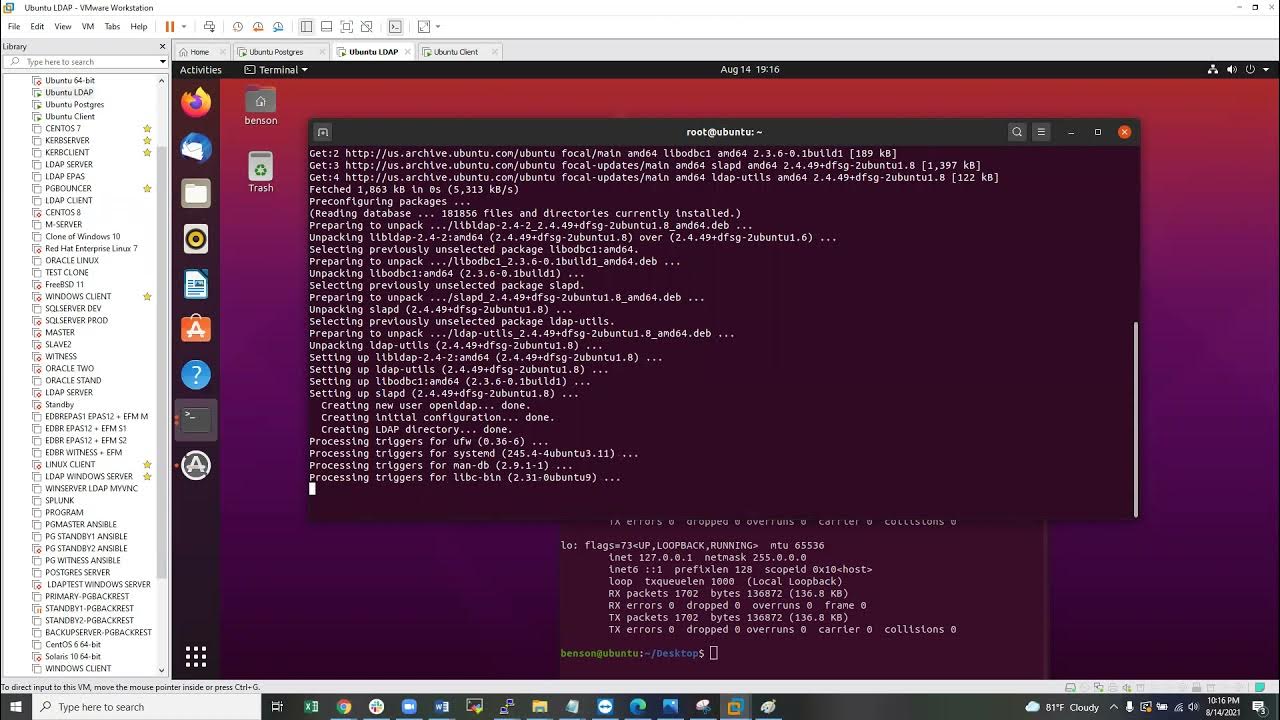Open the Files manager in the dock
1280x720 pixels.
pyautogui.click(x=196, y=193)
